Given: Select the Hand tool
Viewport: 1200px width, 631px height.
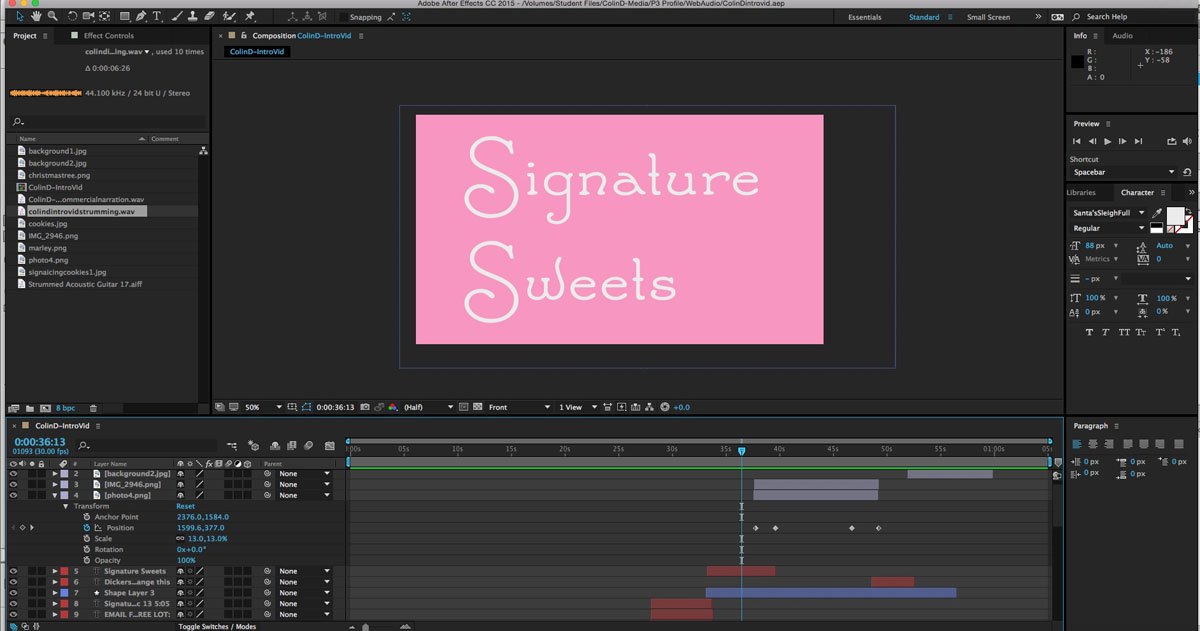Looking at the screenshot, I should click(36, 16).
